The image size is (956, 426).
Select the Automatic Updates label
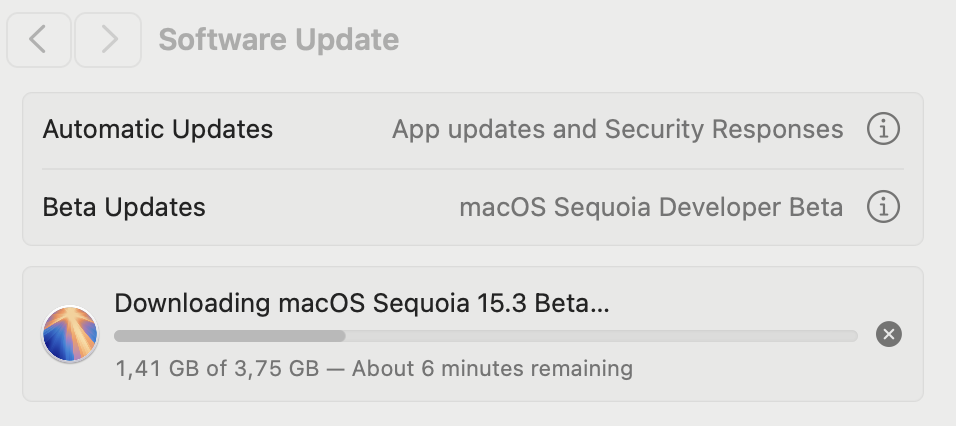(x=158, y=129)
